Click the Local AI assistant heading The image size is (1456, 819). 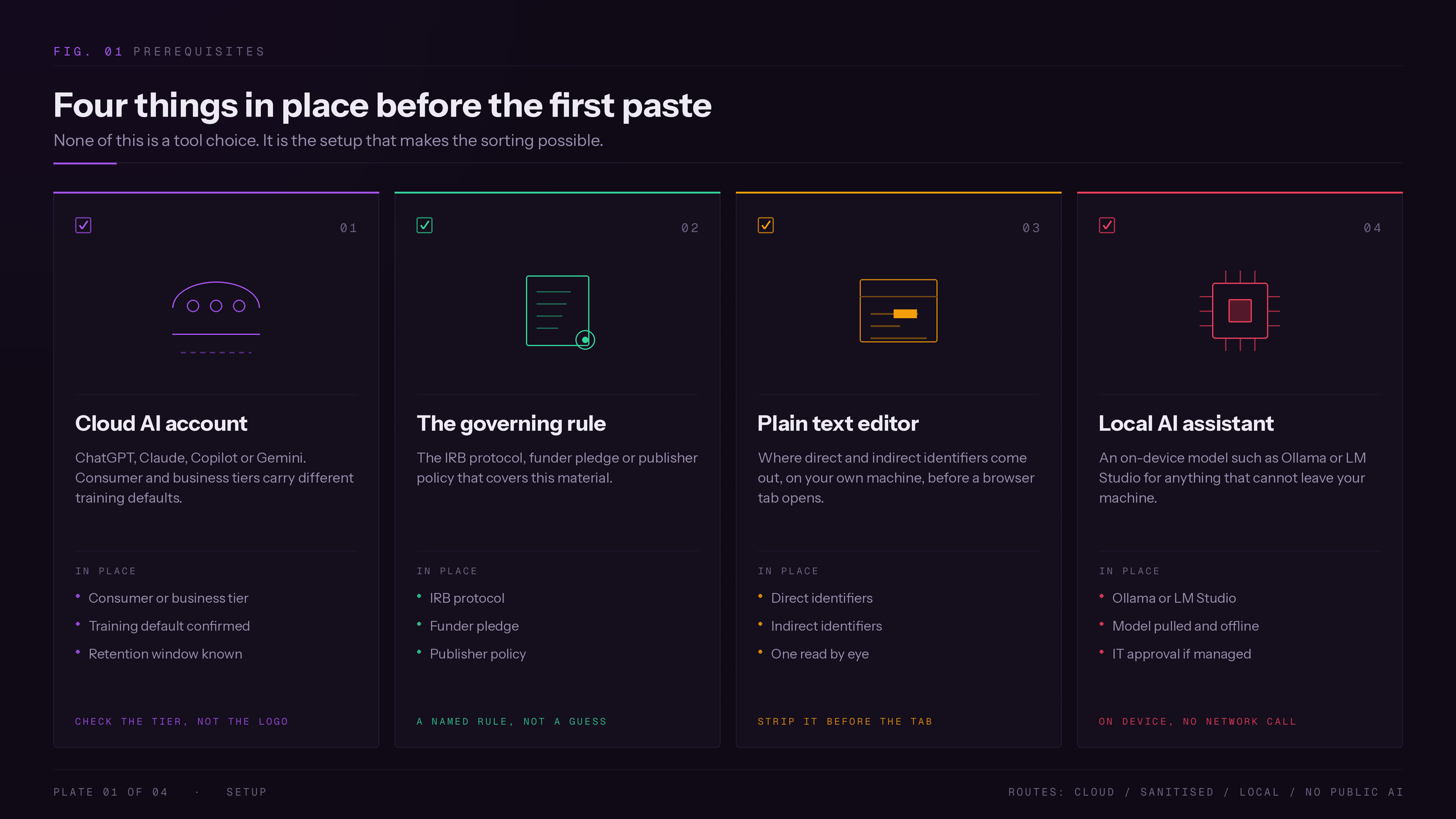pyautogui.click(x=1186, y=423)
